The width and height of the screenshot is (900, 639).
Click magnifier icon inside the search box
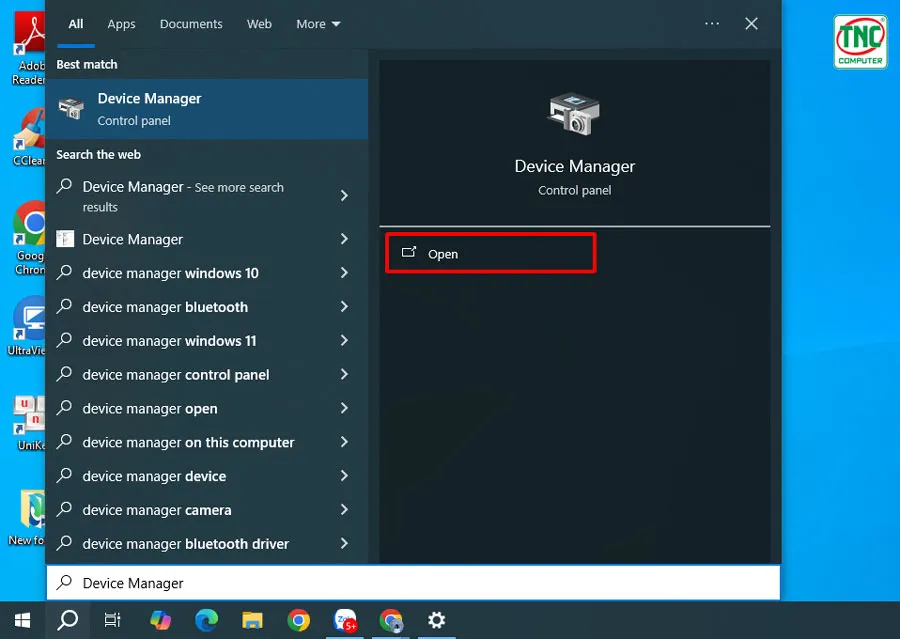pos(64,582)
